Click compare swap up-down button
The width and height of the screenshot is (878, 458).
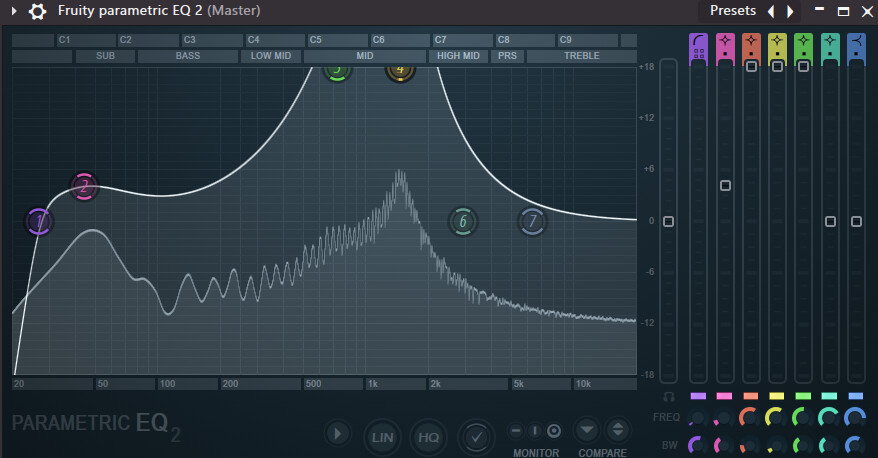pyautogui.click(x=618, y=430)
